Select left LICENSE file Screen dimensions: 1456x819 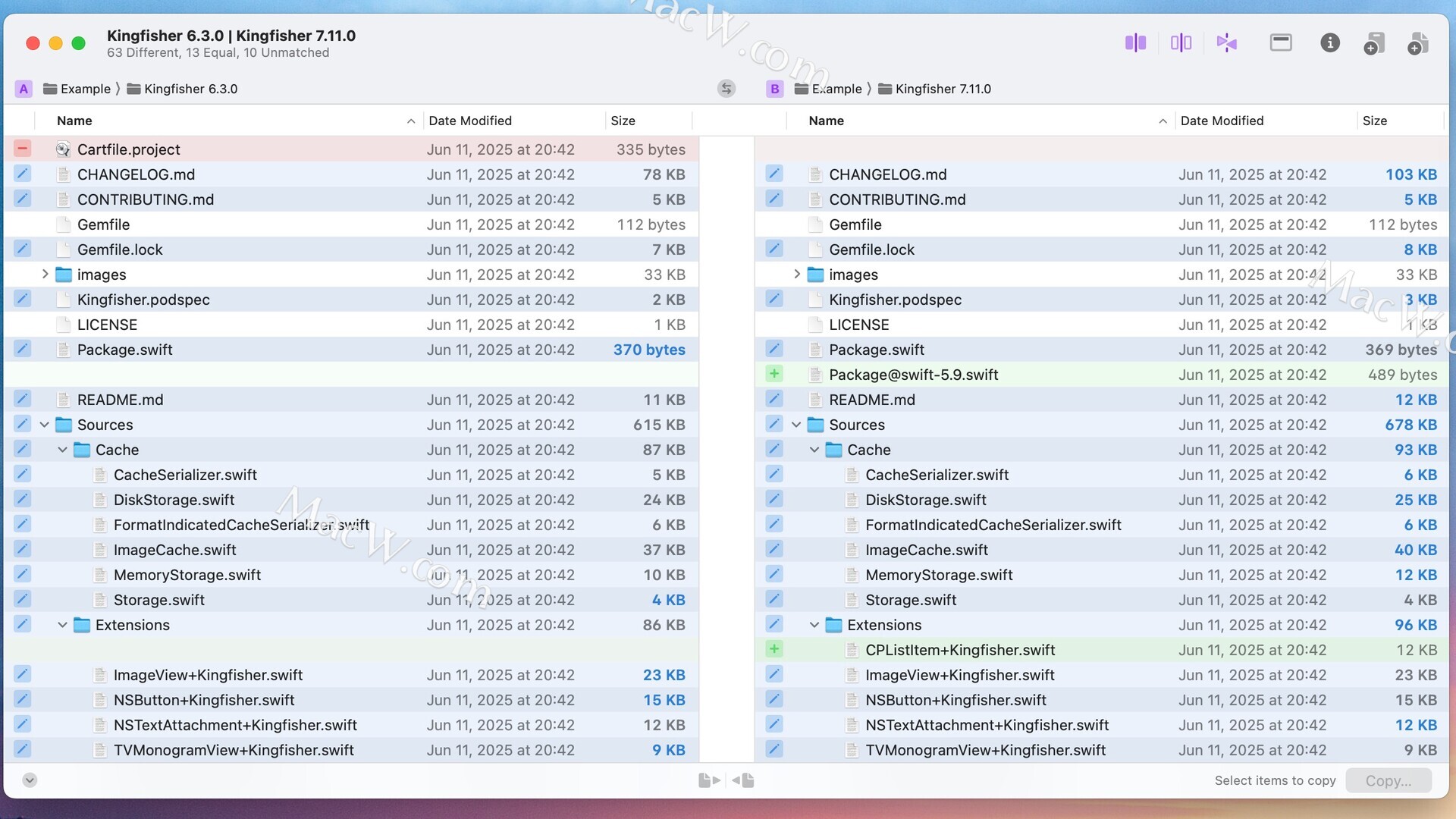351,325
